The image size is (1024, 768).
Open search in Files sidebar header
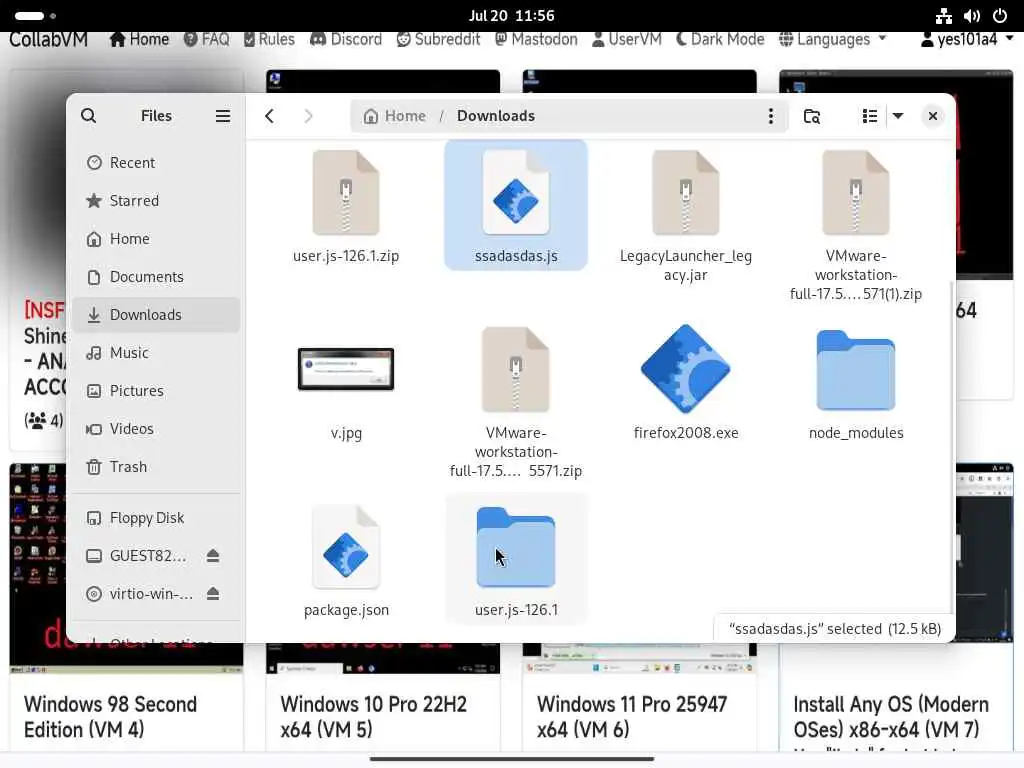pos(88,116)
